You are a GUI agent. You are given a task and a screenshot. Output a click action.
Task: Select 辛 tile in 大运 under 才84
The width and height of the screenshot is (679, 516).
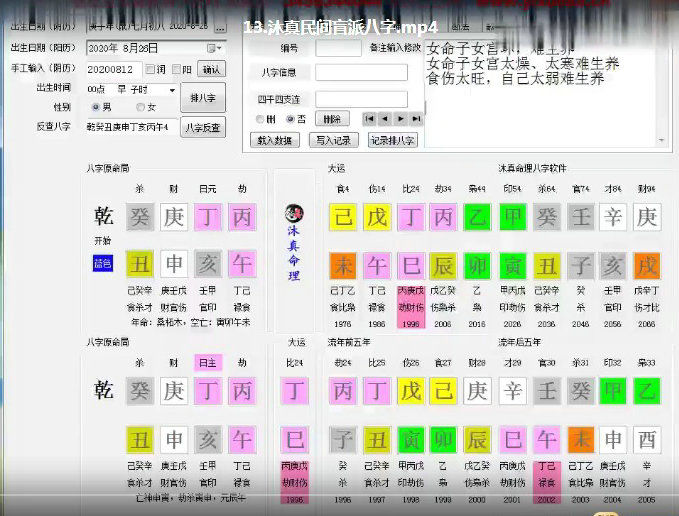[613, 216]
